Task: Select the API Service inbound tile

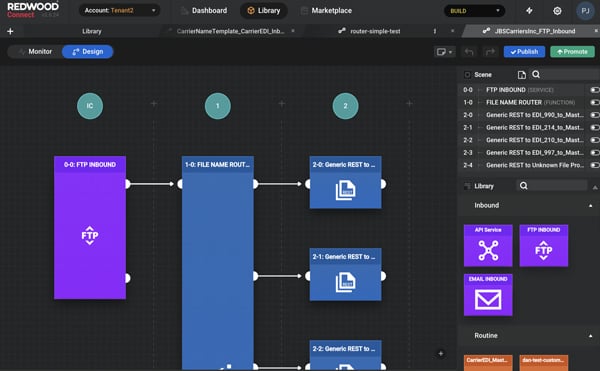Action: pos(488,246)
